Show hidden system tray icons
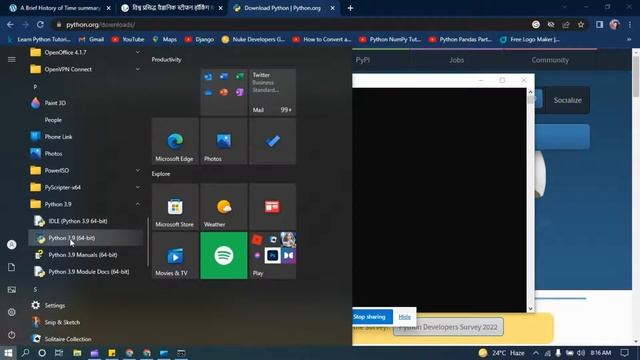Screen dimensions: 640x360 pos(536,353)
